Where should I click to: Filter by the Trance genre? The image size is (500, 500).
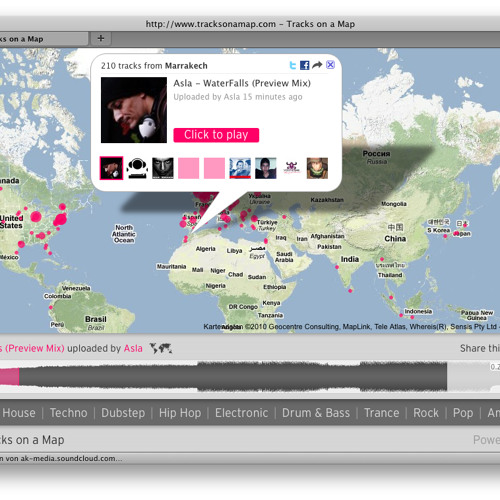(382, 413)
